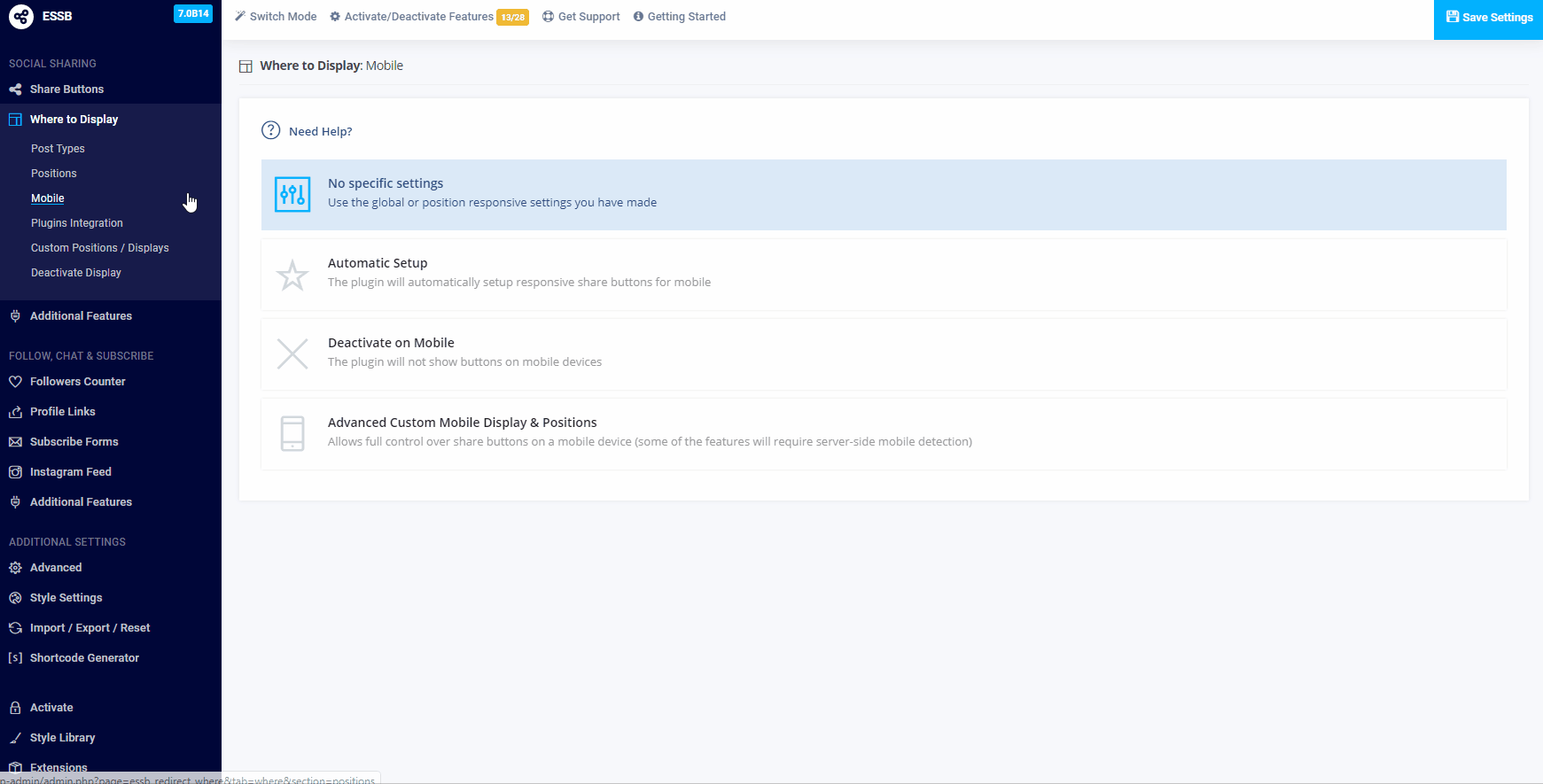Click the X icon for Deactivate on Mobile
This screenshot has height=784, width=1543.
click(292, 354)
